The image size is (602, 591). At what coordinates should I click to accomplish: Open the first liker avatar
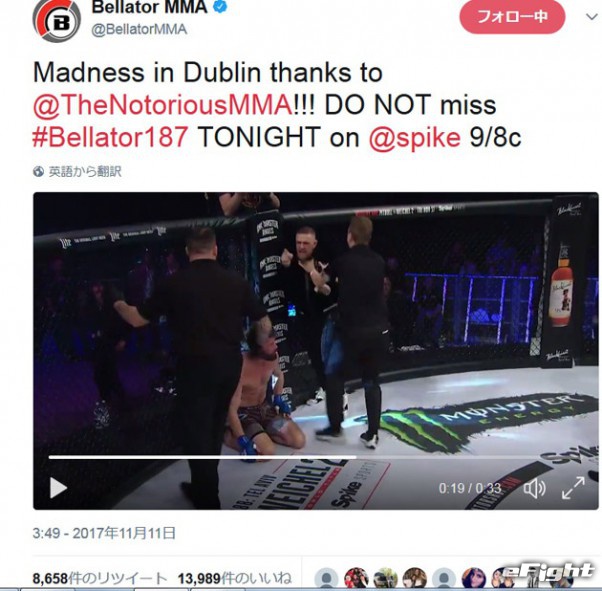326,578
